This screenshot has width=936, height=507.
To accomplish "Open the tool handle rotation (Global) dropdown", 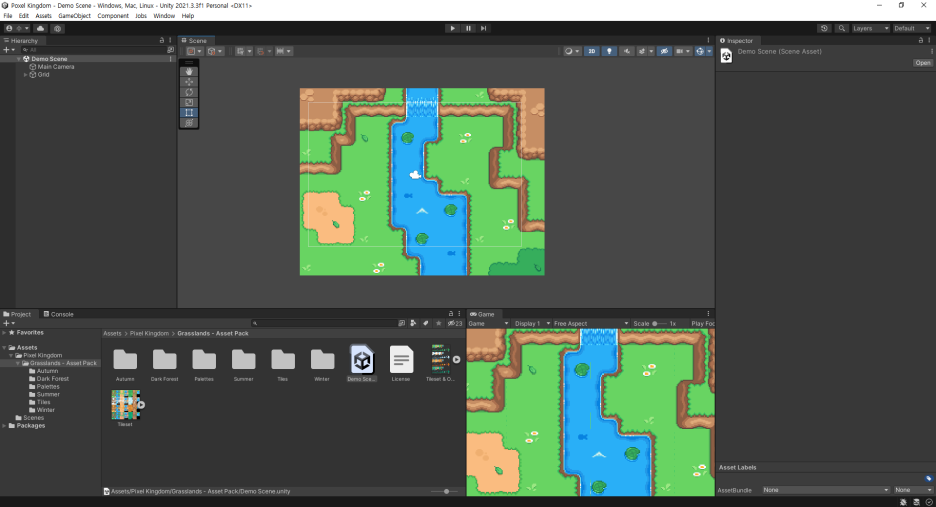I will point(215,51).
